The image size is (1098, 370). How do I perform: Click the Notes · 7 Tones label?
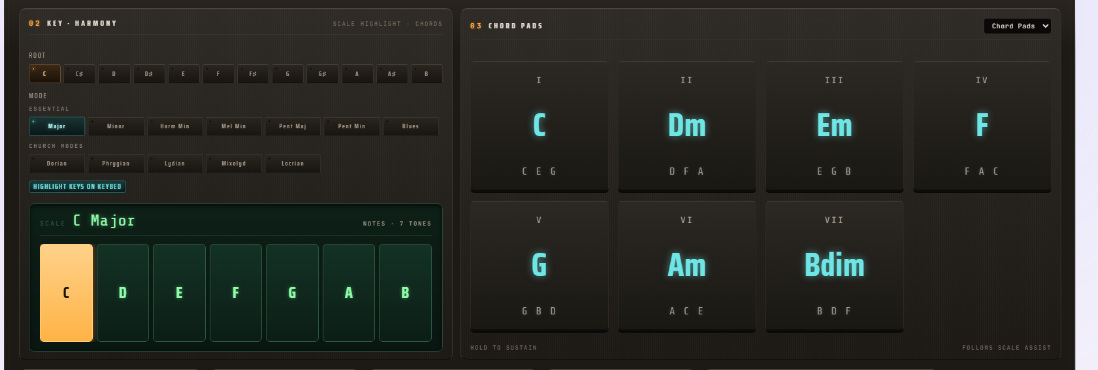pos(397,224)
